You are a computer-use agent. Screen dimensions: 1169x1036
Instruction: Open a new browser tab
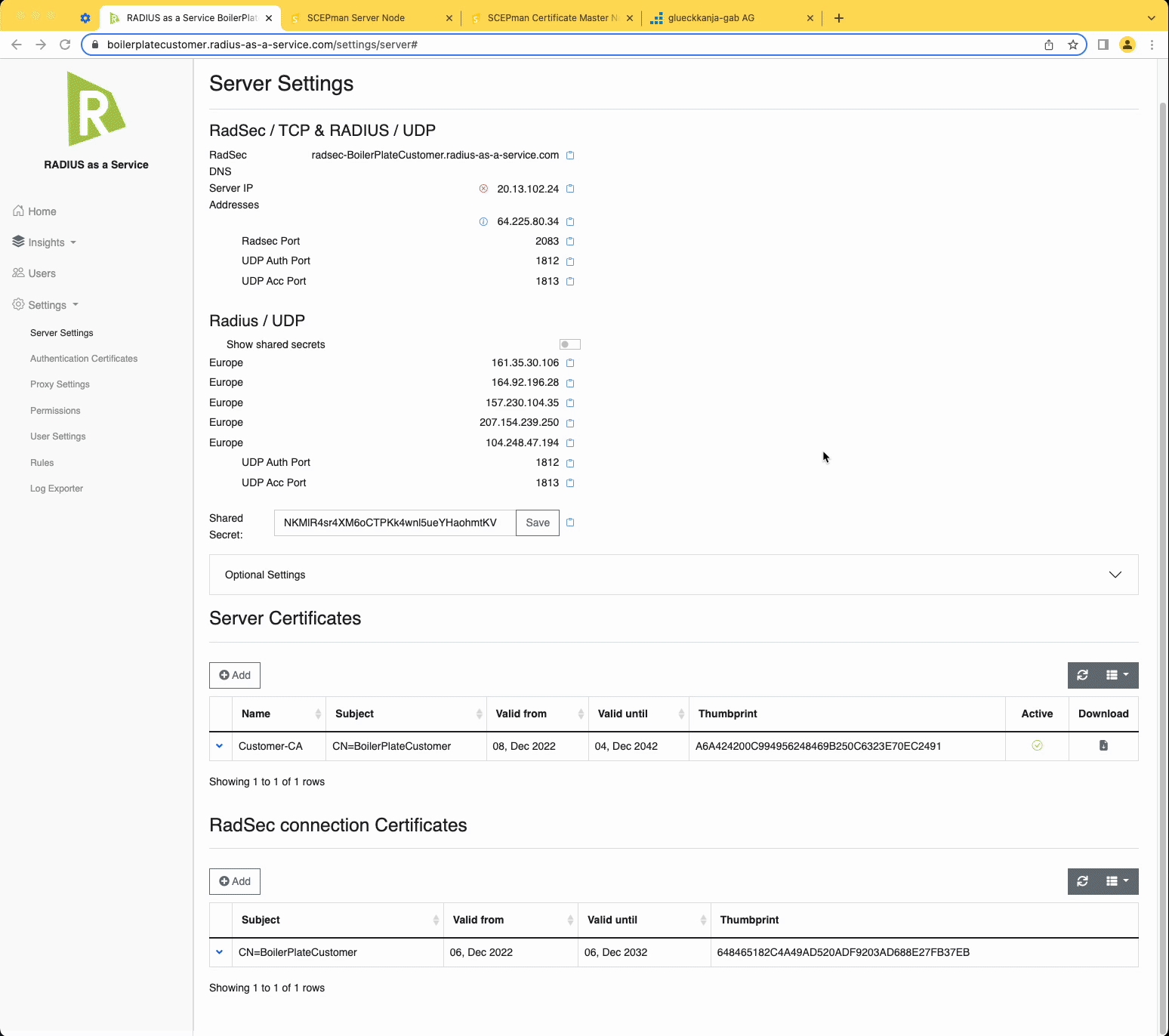(839, 18)
